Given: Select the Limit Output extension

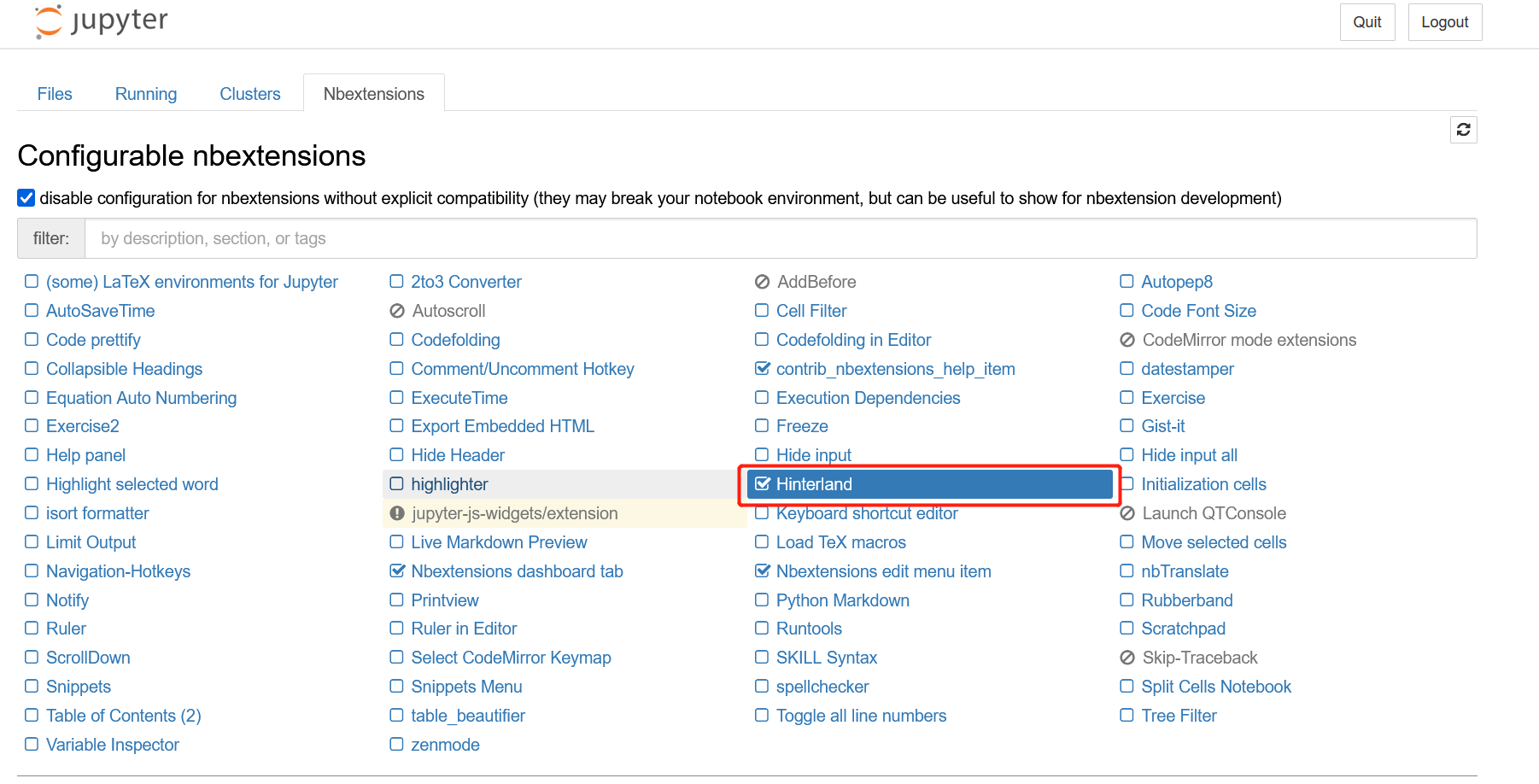Looking at the screenshot, I should pyautogui.click(x=91, y=542).
